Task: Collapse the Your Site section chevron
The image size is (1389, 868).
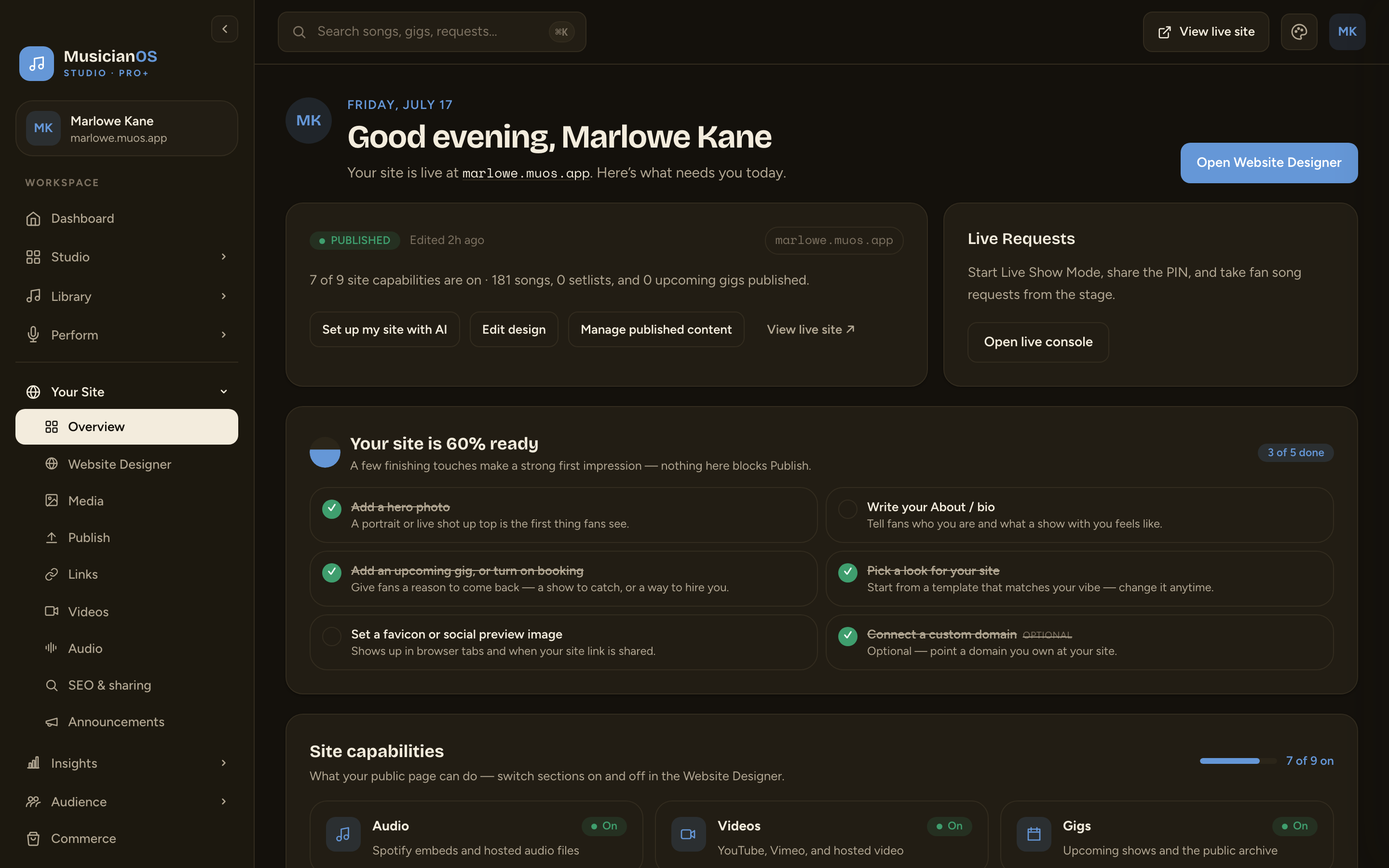Action: coord(224,392)
